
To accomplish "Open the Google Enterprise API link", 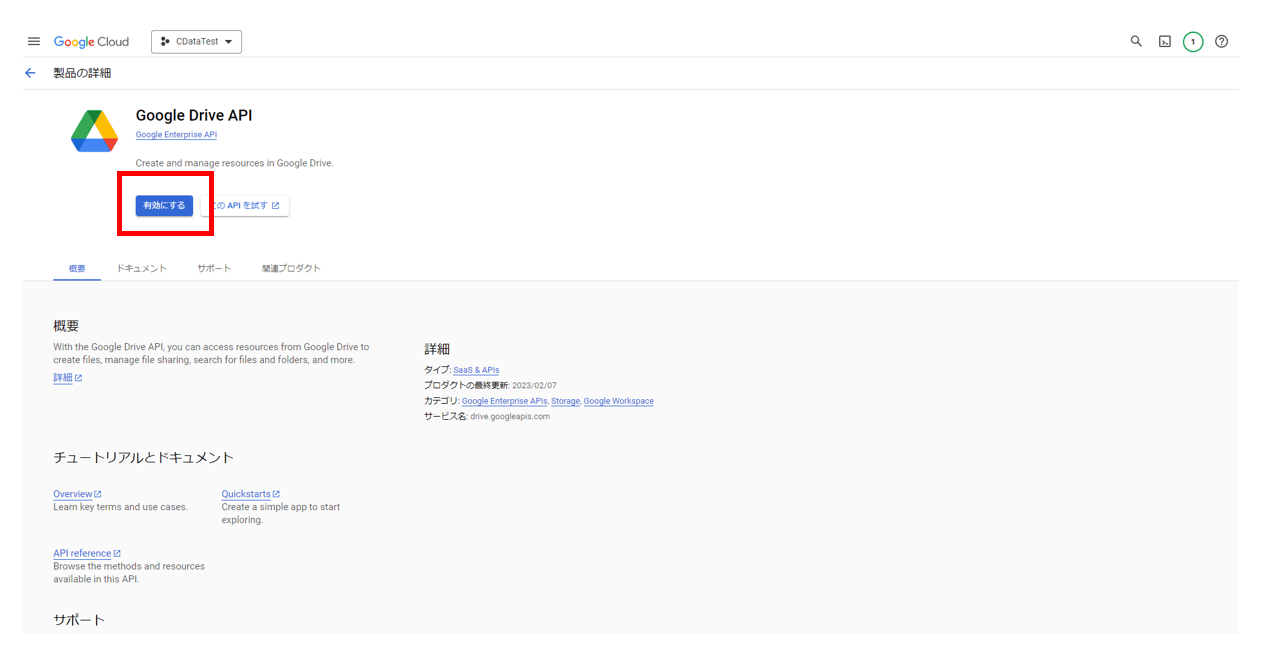I will tap(176, 135).
